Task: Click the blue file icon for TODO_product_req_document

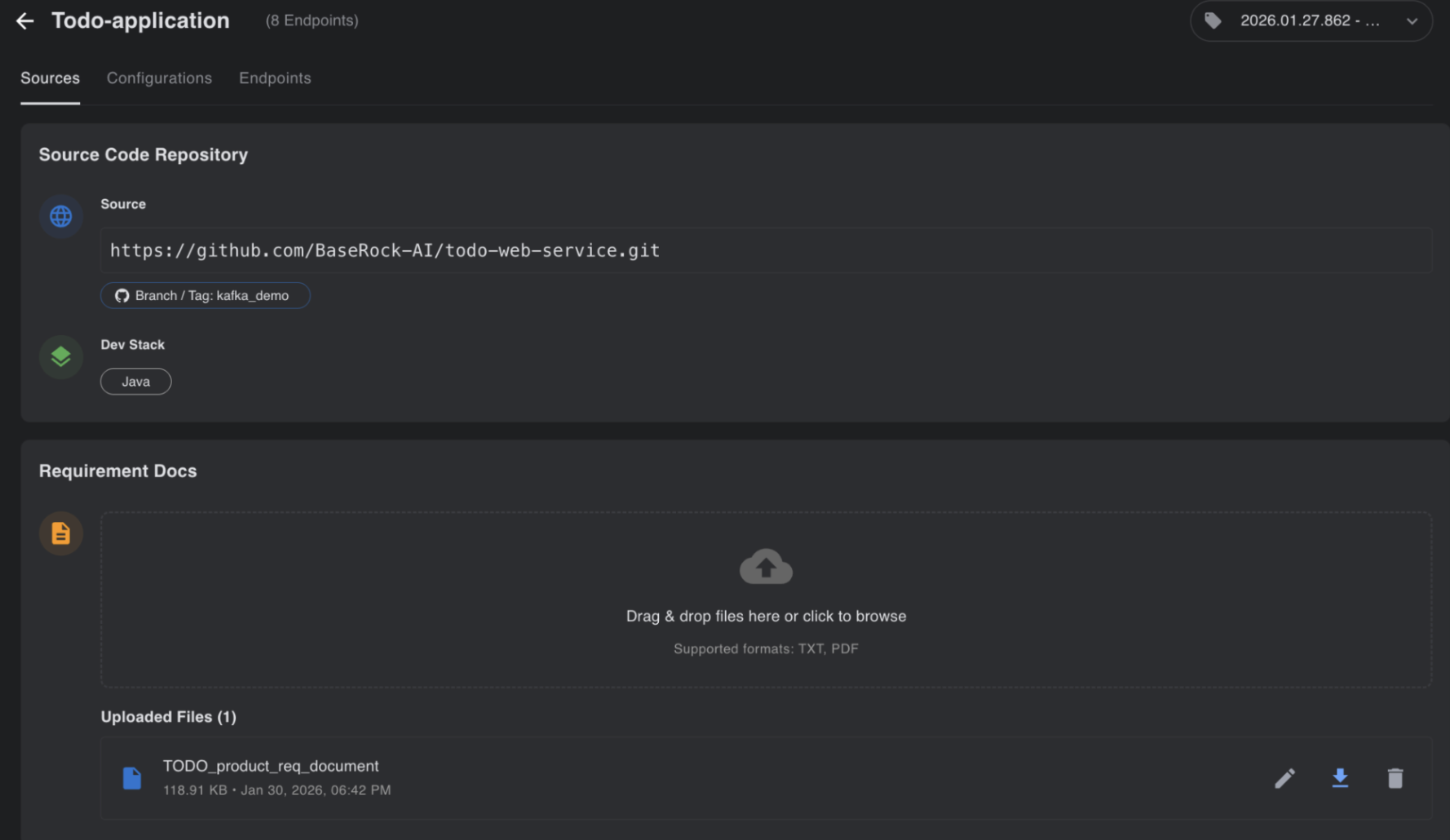Action: [131, 779]
